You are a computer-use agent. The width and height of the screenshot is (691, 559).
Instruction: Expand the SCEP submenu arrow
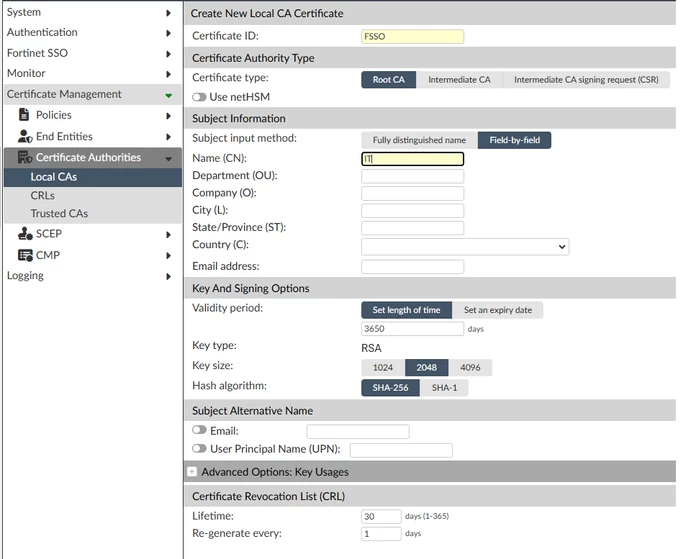pyautogui.click(x=168, y=235)
